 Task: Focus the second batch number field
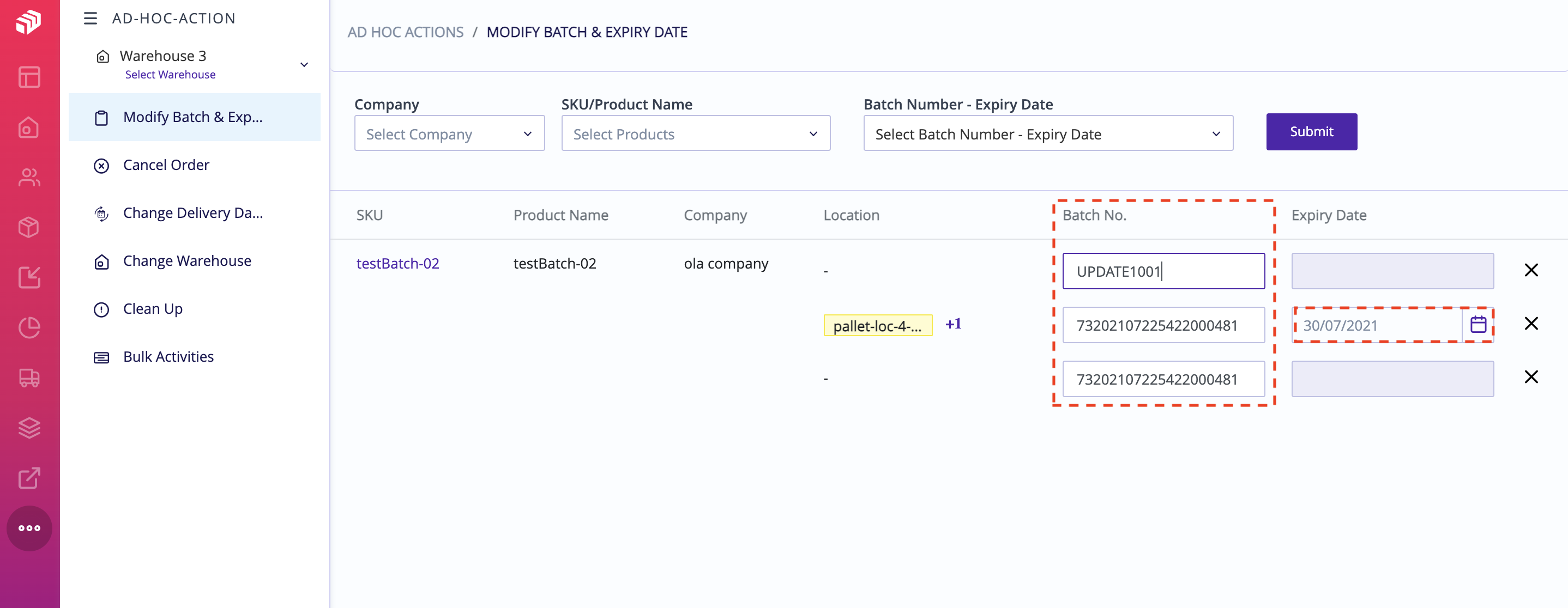tap(1163, 325)
